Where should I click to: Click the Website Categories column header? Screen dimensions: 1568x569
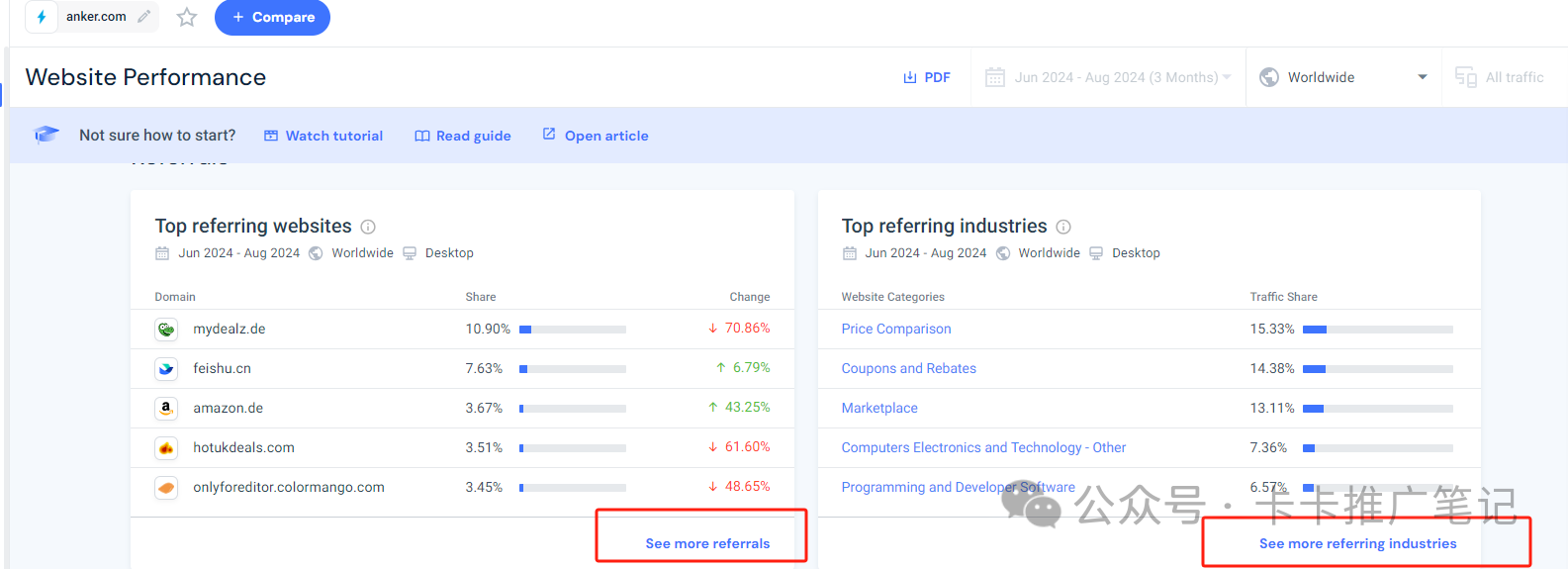(x=892, y=297)
